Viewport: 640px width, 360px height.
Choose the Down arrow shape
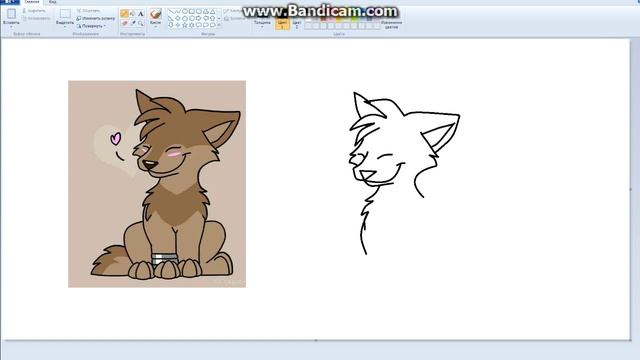pyautogui.click(x=171, y=25)
